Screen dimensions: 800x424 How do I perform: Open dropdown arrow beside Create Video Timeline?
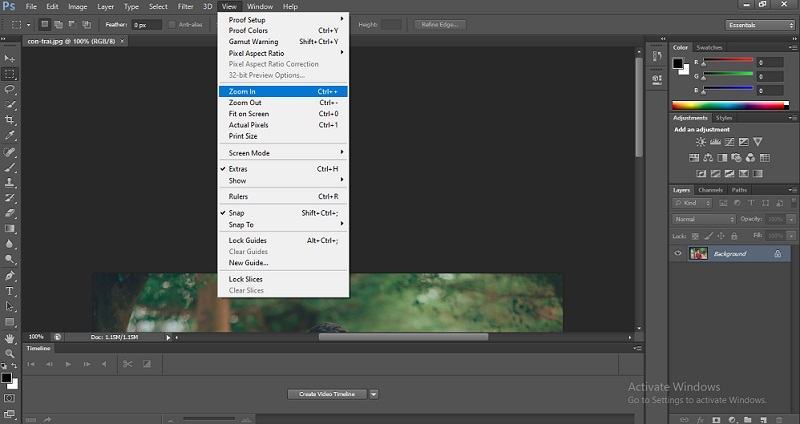click(x=374, y=394)
